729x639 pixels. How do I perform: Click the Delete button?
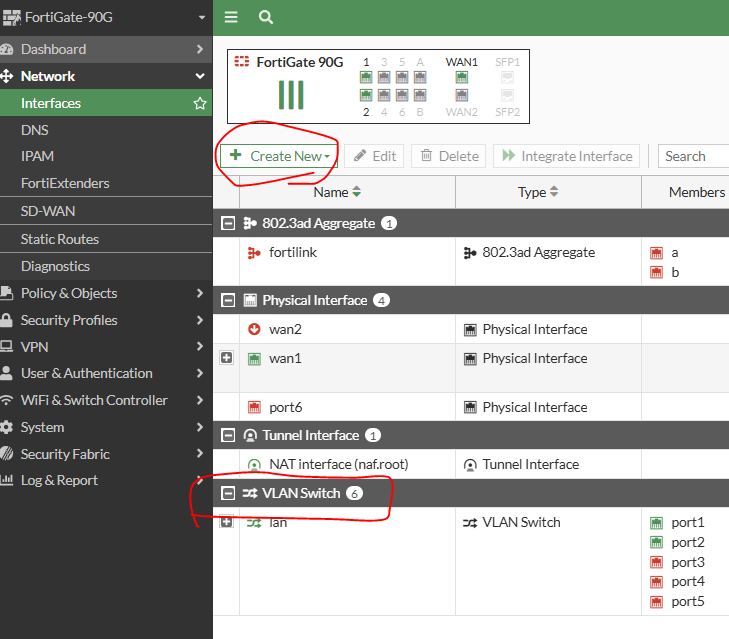[x=449, y=156]
